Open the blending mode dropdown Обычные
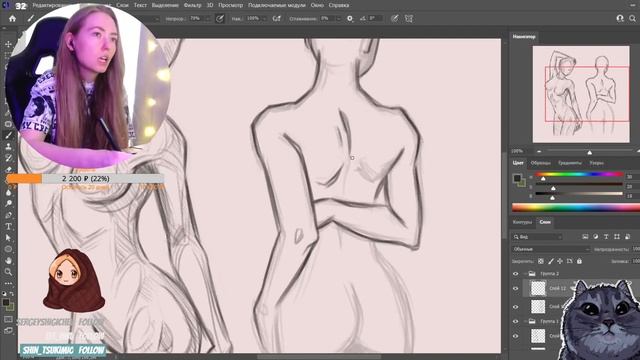 tap(551, 249)
